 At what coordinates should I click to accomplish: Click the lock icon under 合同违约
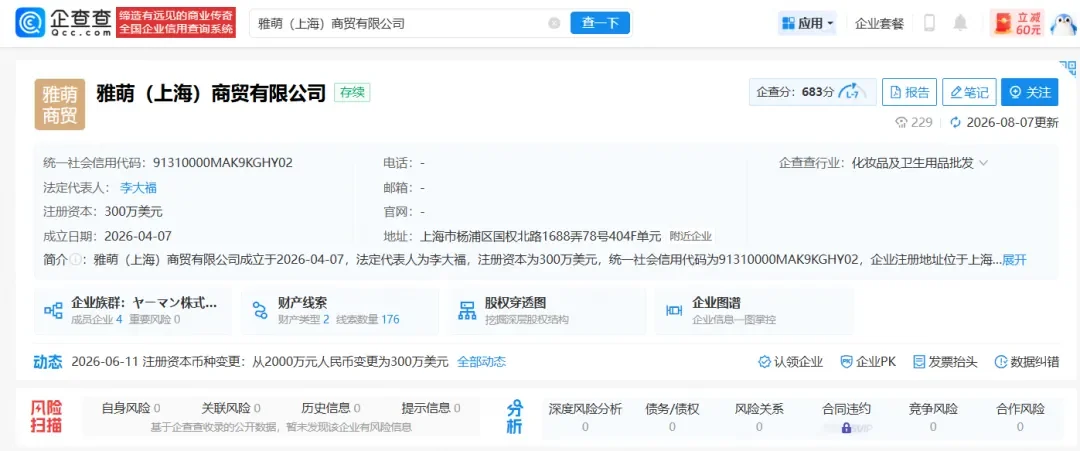pos(846,428)
